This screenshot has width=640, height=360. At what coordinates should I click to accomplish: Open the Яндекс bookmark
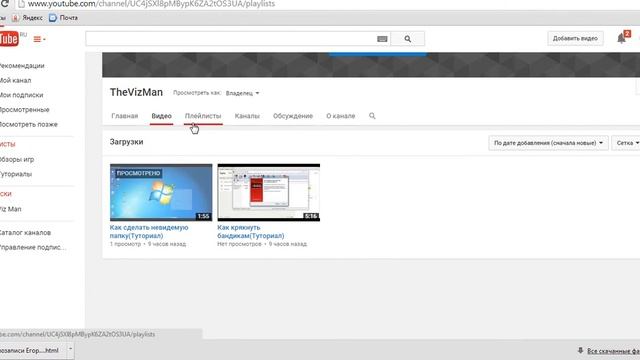(x=27, y=18)
